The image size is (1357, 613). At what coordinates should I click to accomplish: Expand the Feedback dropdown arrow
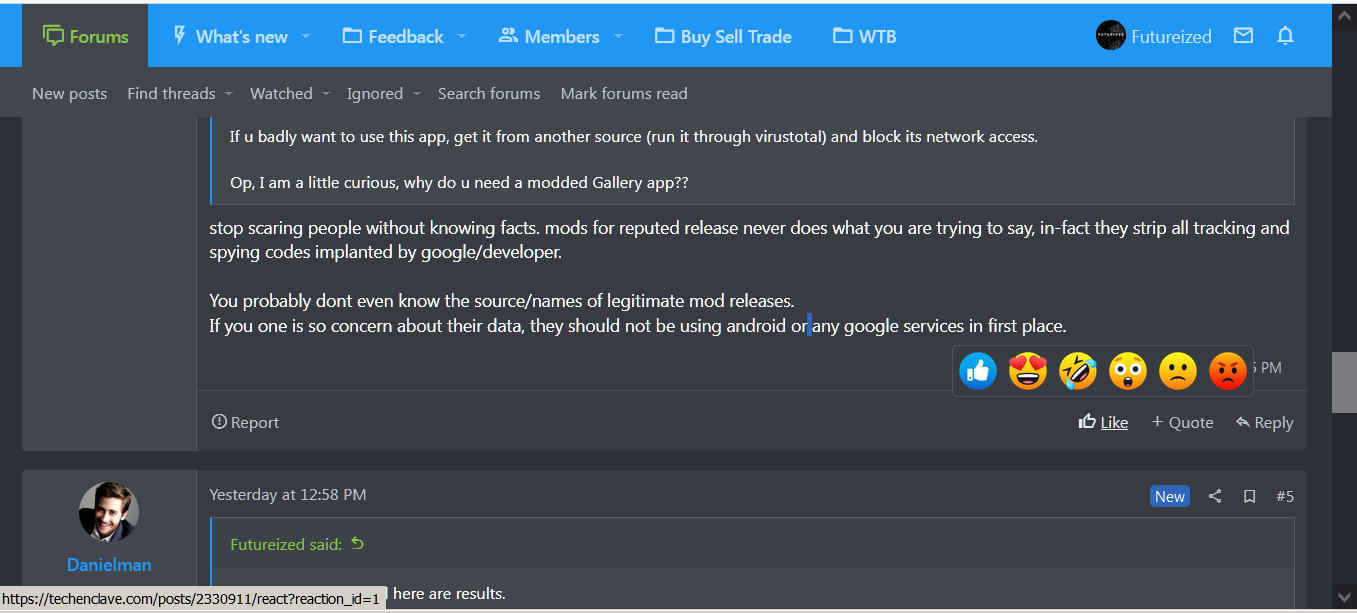(462, 36)
